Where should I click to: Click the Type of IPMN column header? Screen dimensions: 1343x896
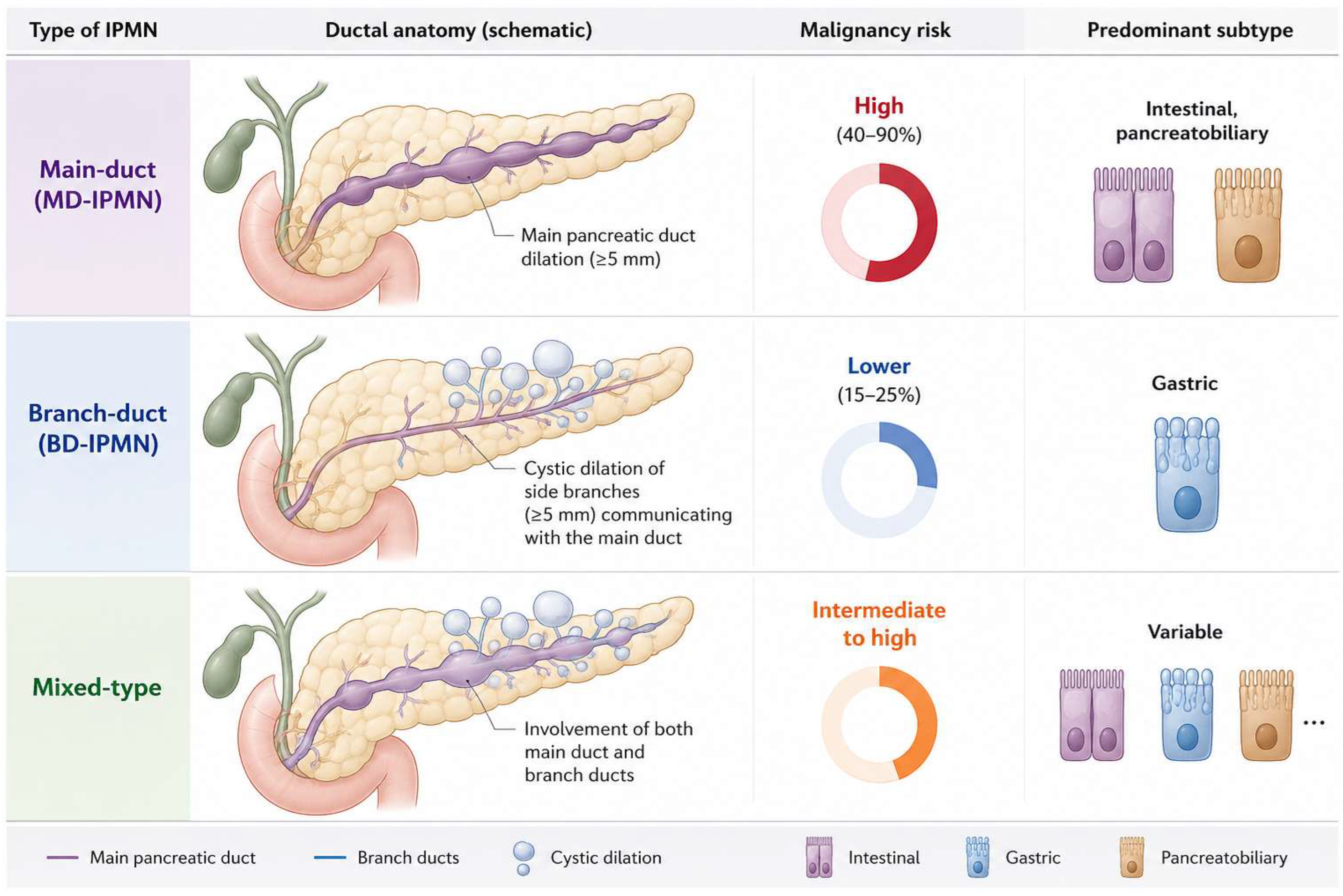(x=93, y=30)
